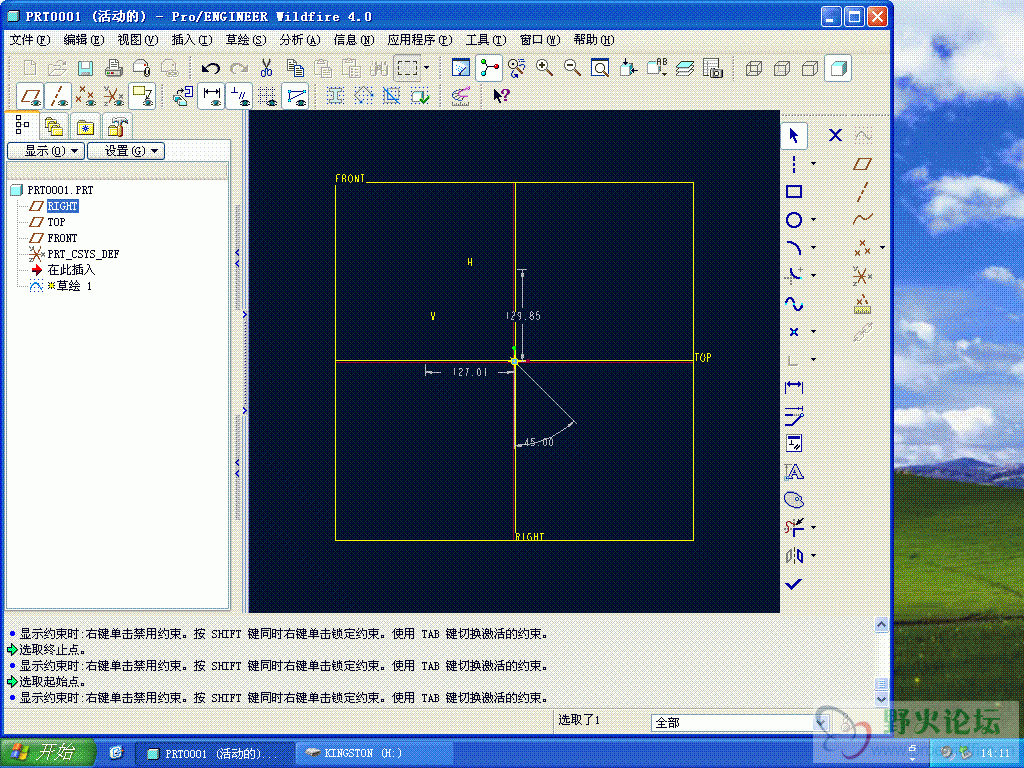This screenshot has width=1024, height=768.
Task: Expand the Fillet tool flyout arrow
Action: (x=814, y=276)
